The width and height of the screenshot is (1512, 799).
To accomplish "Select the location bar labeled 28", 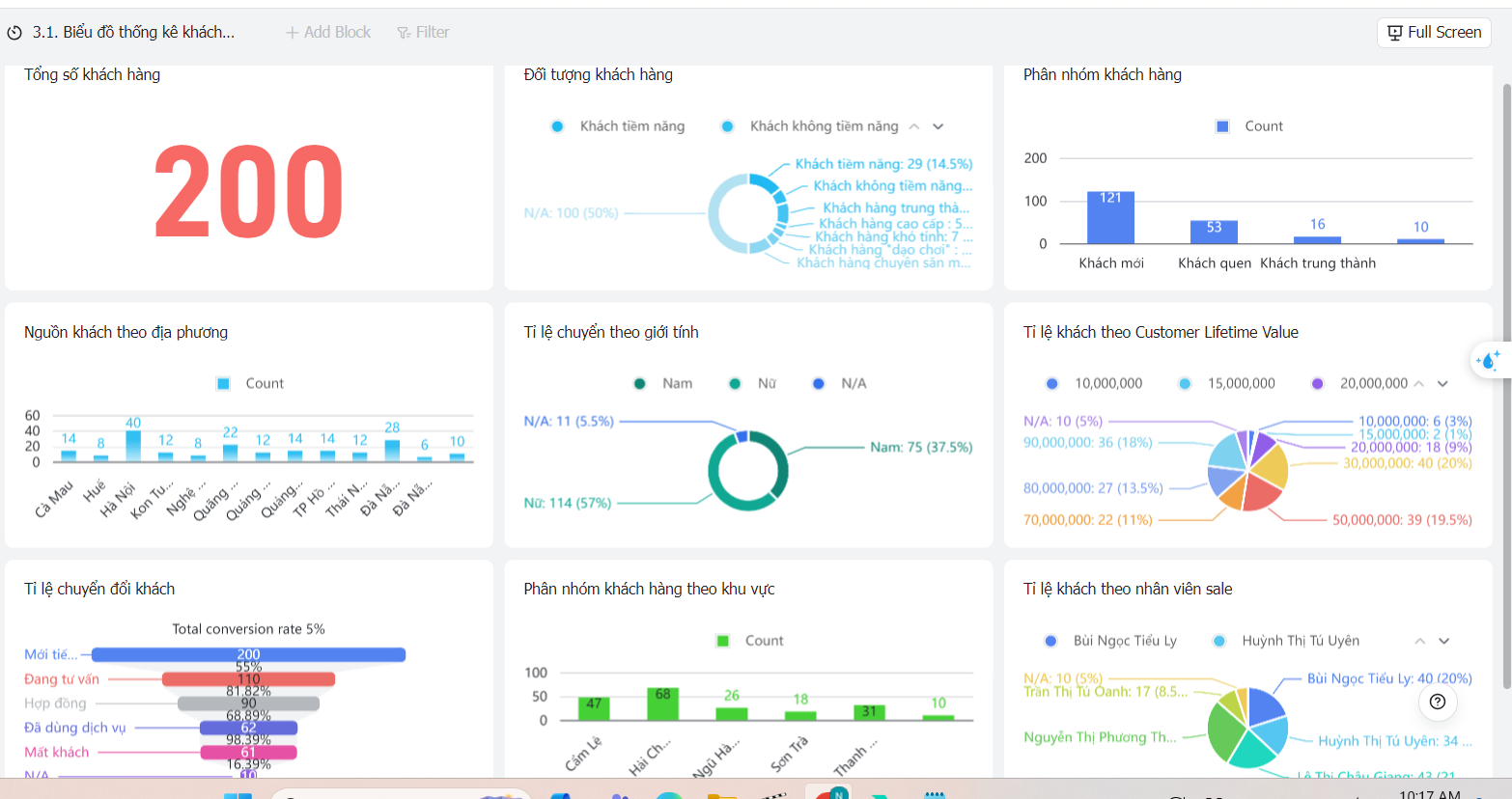I will pos(392,451).
